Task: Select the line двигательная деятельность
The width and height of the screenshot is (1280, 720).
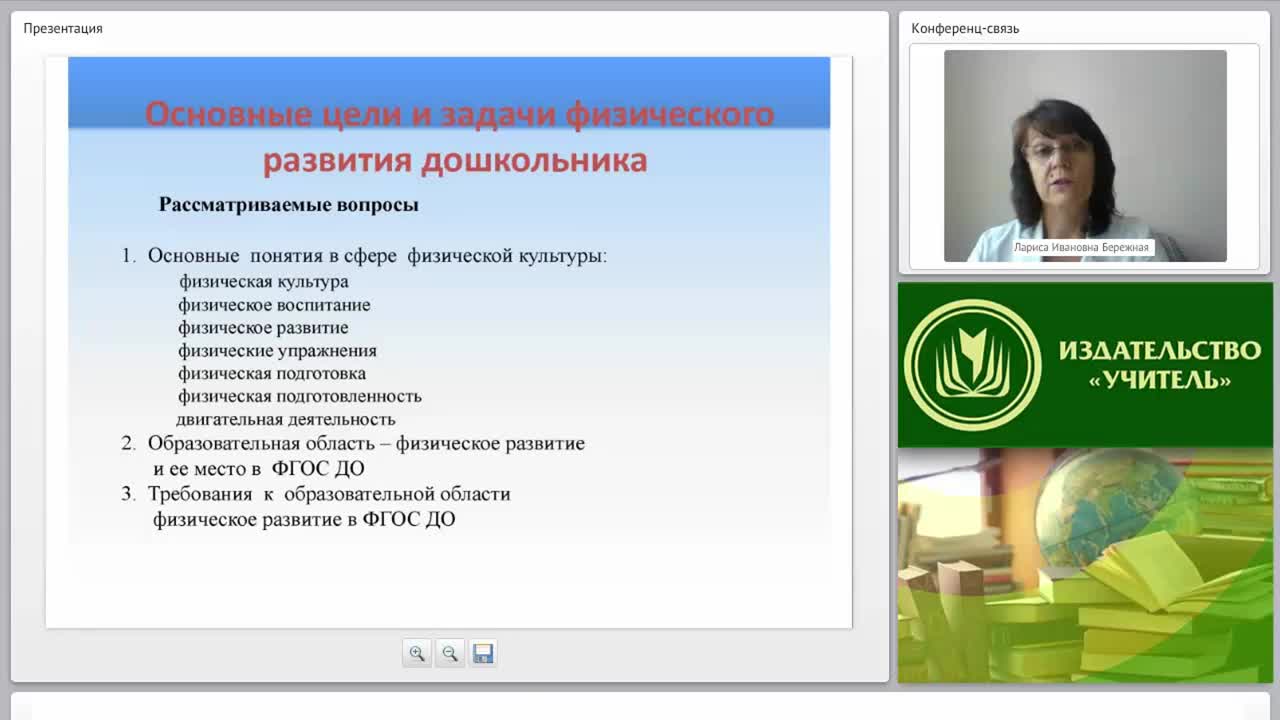Action: pyautogui.click(x=286, y=420)
